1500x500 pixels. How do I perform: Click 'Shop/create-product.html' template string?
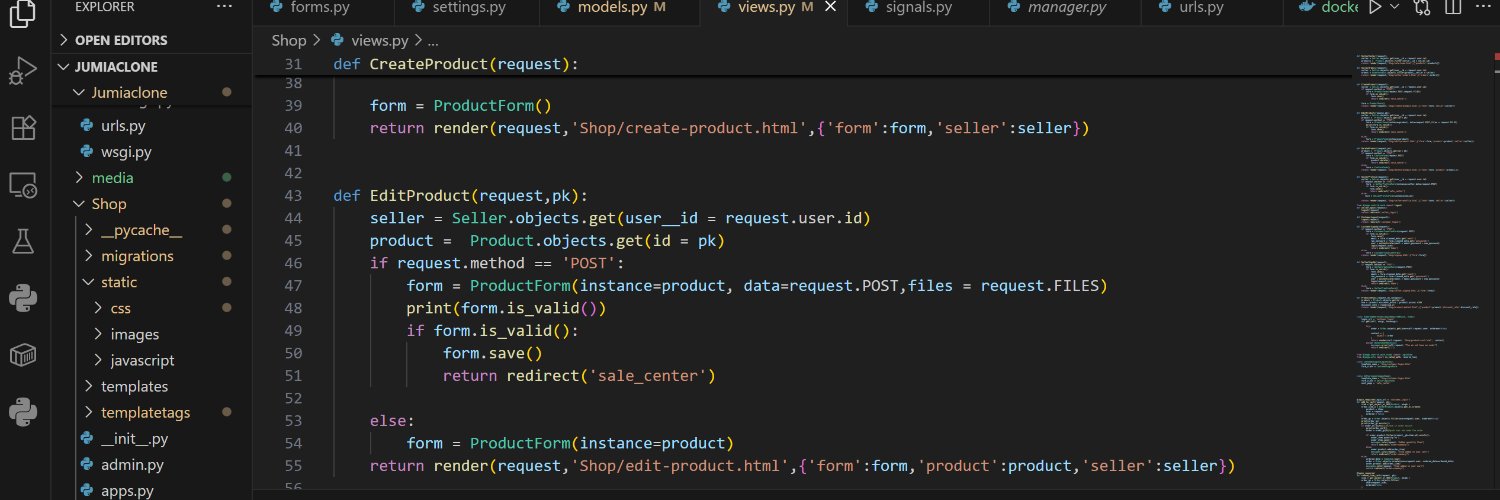pos(689,128)
